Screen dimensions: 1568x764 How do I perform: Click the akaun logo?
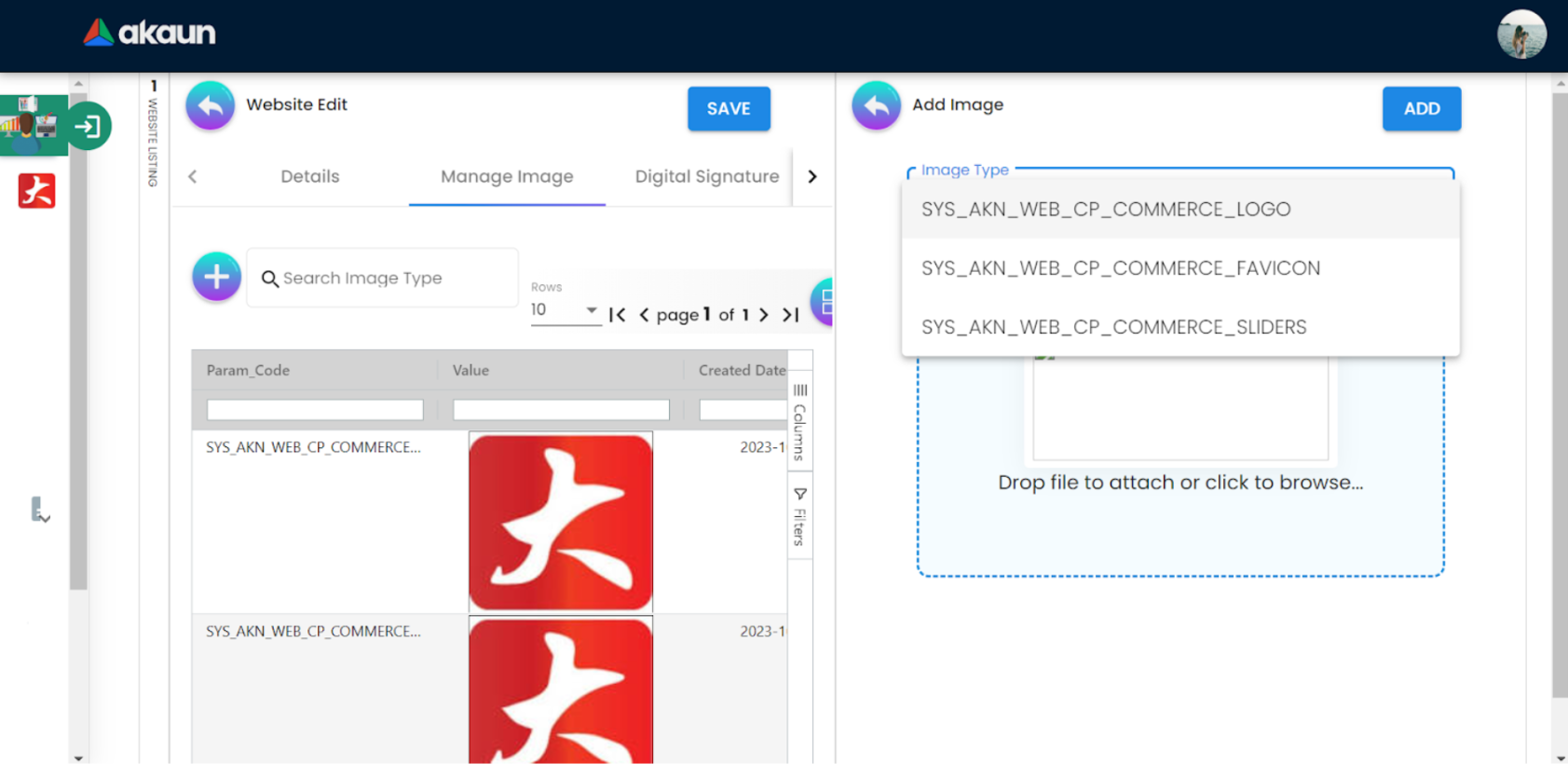pyautogui.click(x=149, y=34)
